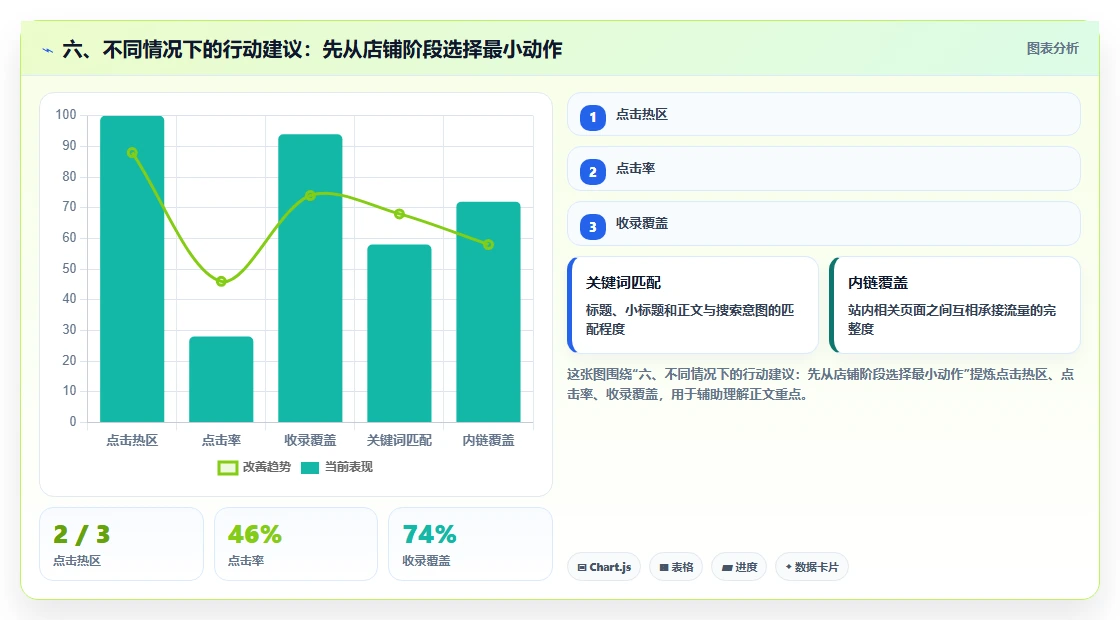Click the description paragraph starting 这张图围绕
The height and width of the screenshot is (620, 1120).
pyautogui.click(x=821, y=384)
